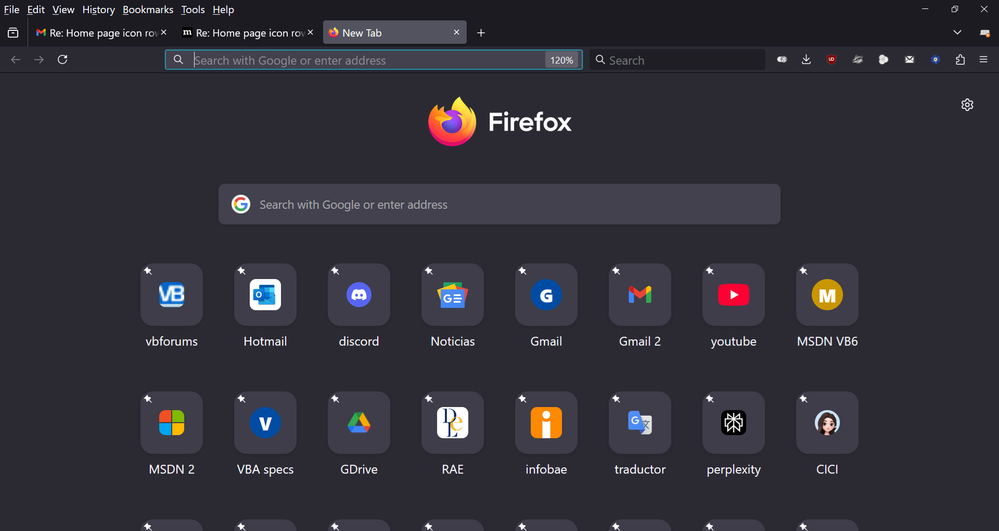Open the Edit menu
Screen dimensions: 999x531
point(36,10)
